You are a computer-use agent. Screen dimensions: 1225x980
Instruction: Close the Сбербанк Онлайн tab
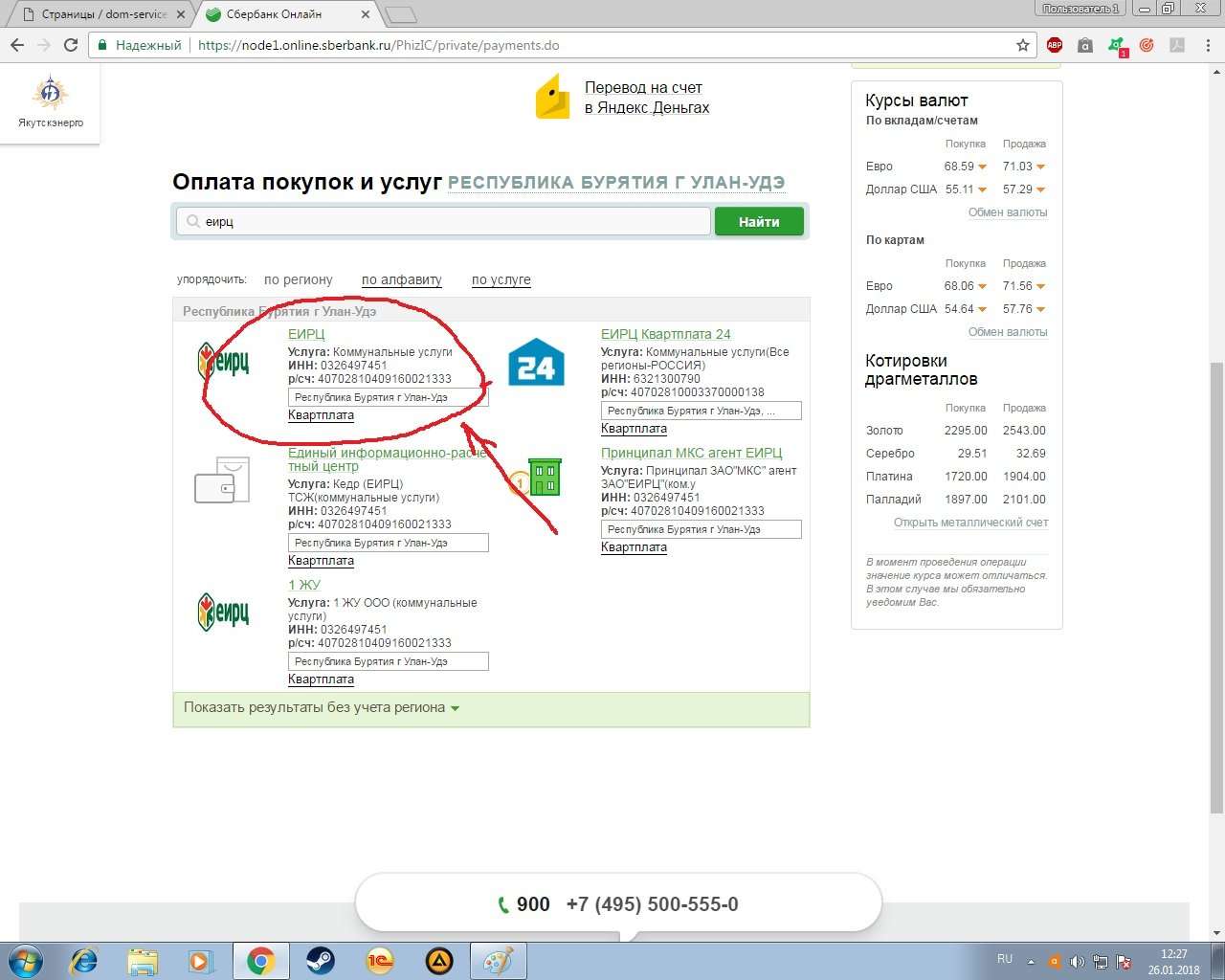(366, 14)
